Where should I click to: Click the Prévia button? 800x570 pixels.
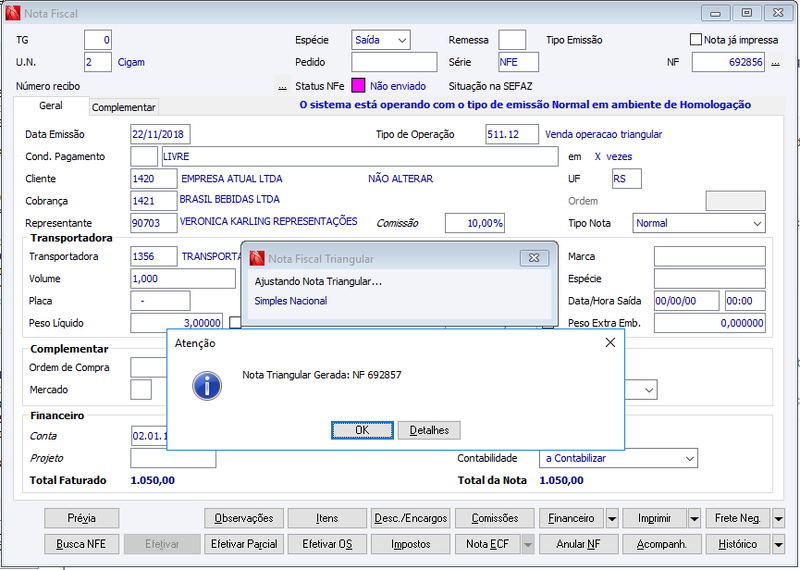[82, 518]
